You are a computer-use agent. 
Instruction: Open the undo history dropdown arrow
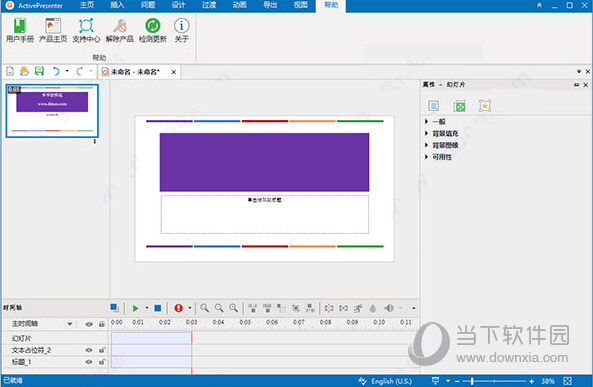point(67,71)
